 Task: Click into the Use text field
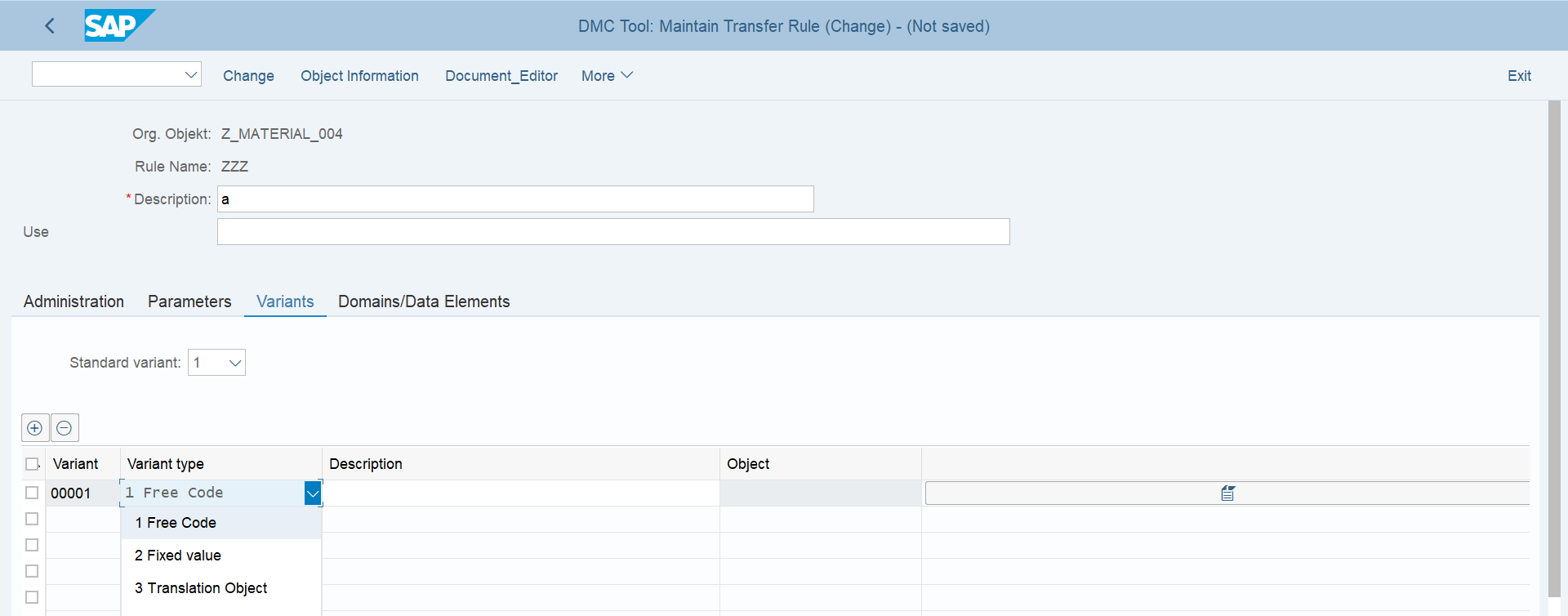click(x=612, y=232)
